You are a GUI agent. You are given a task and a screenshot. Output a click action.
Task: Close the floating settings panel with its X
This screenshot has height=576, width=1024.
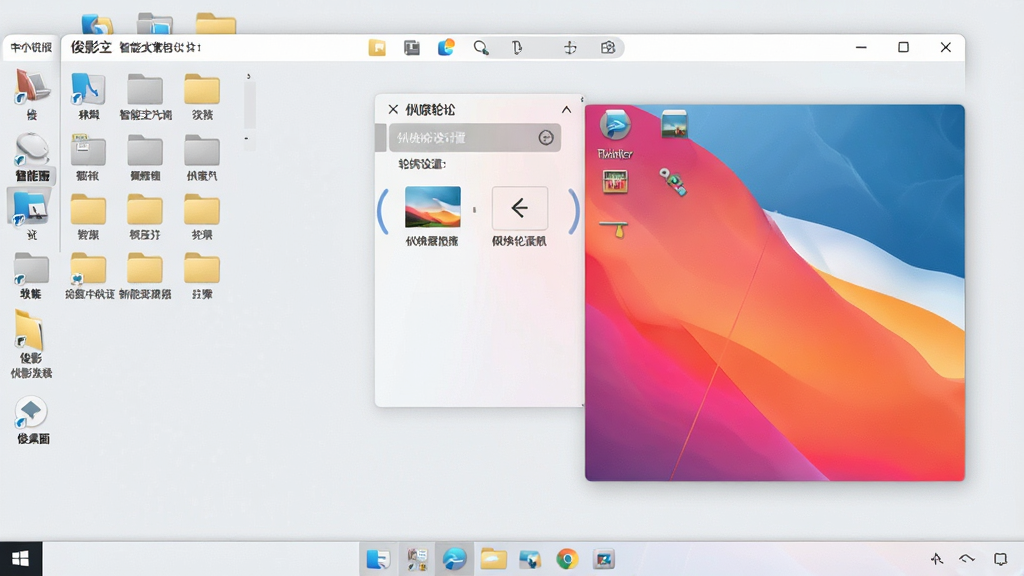click(393, 109)
